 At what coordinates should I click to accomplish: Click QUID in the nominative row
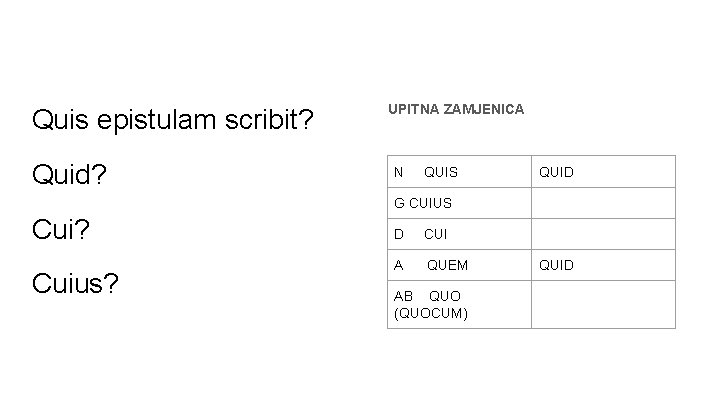pos(557,172)
